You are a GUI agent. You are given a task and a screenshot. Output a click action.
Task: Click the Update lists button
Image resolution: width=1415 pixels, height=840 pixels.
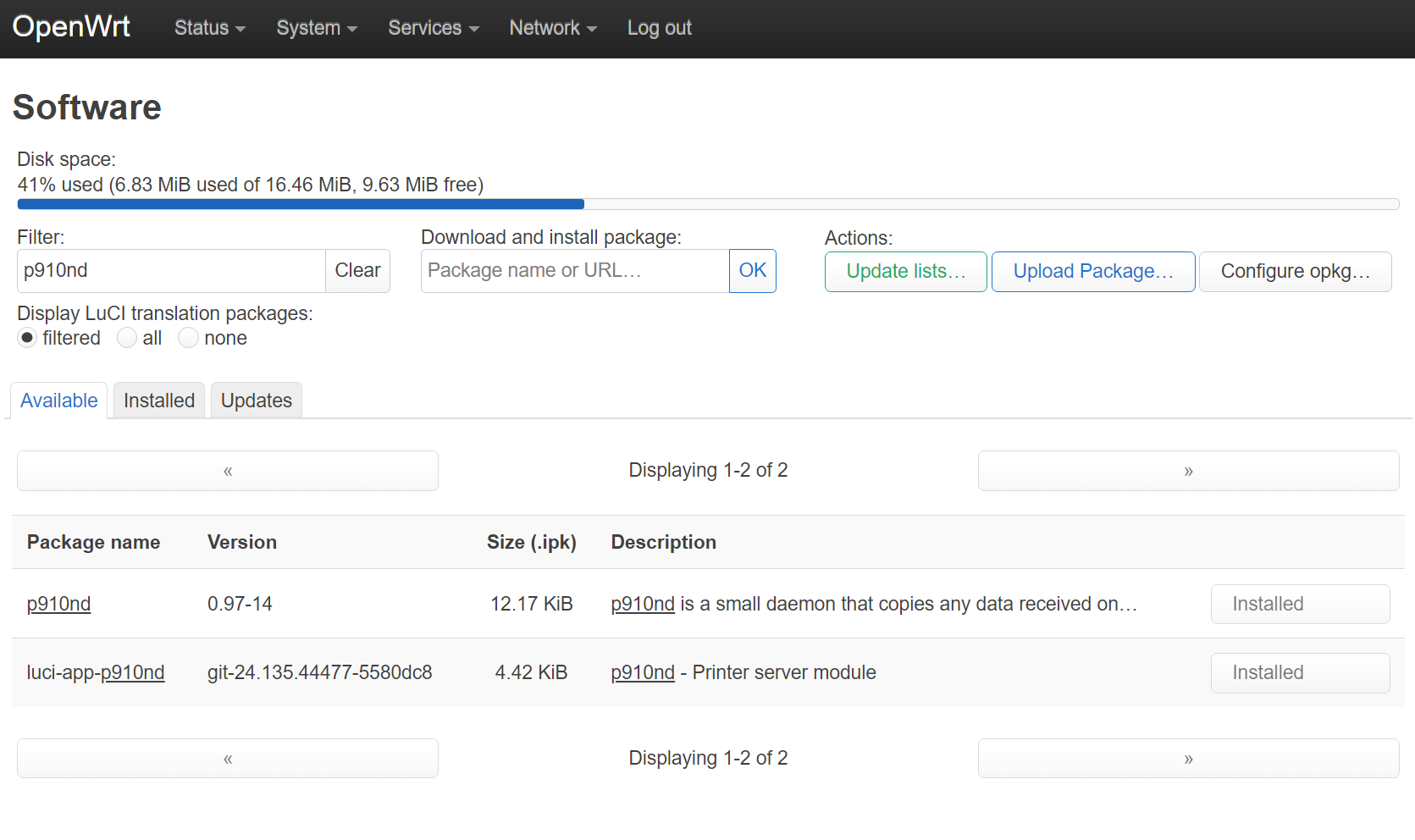pyautogui.click(x=905, y=272)
